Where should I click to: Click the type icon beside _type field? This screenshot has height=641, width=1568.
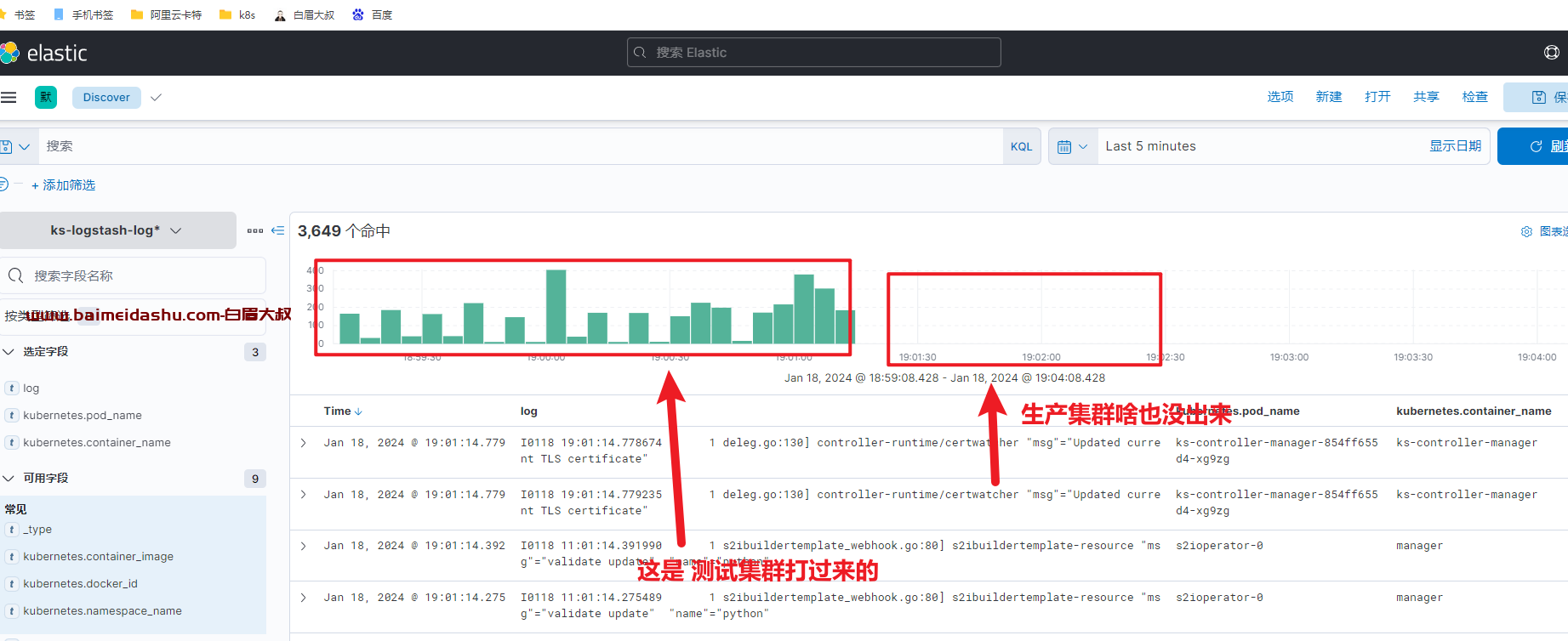[12, 529]
